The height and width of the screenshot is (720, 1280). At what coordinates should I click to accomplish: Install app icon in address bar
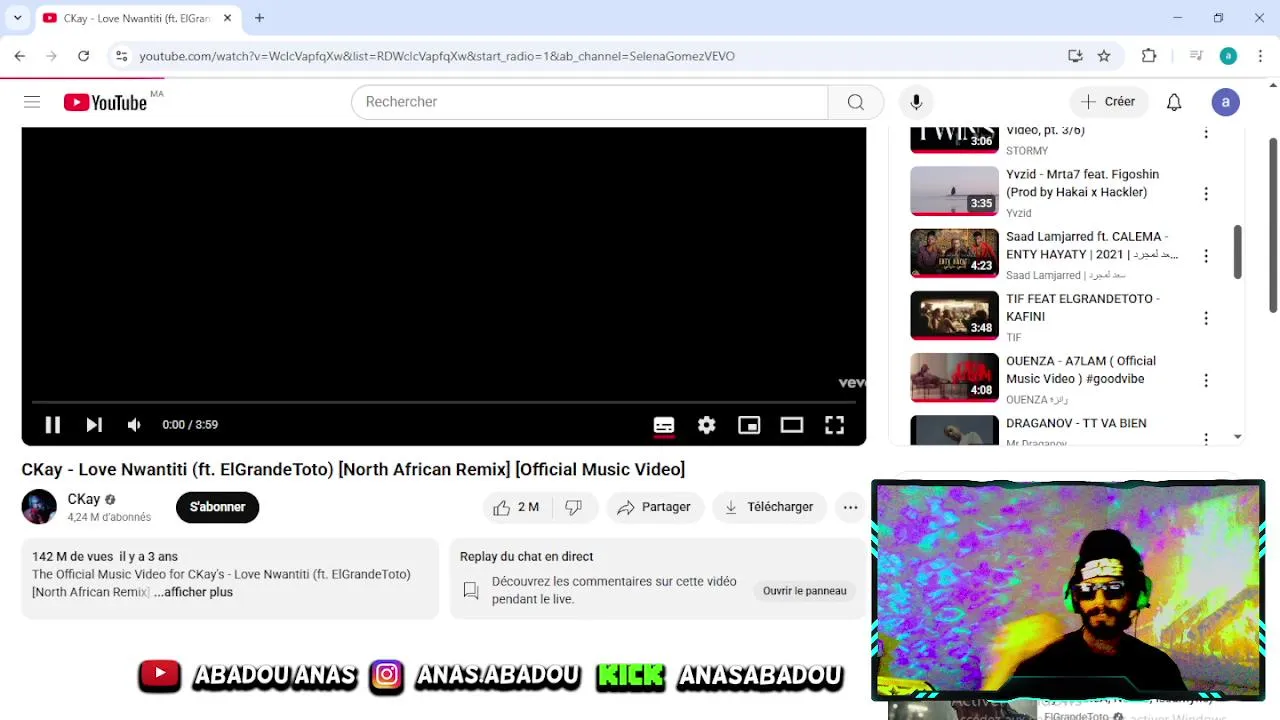pos(1075,56)
